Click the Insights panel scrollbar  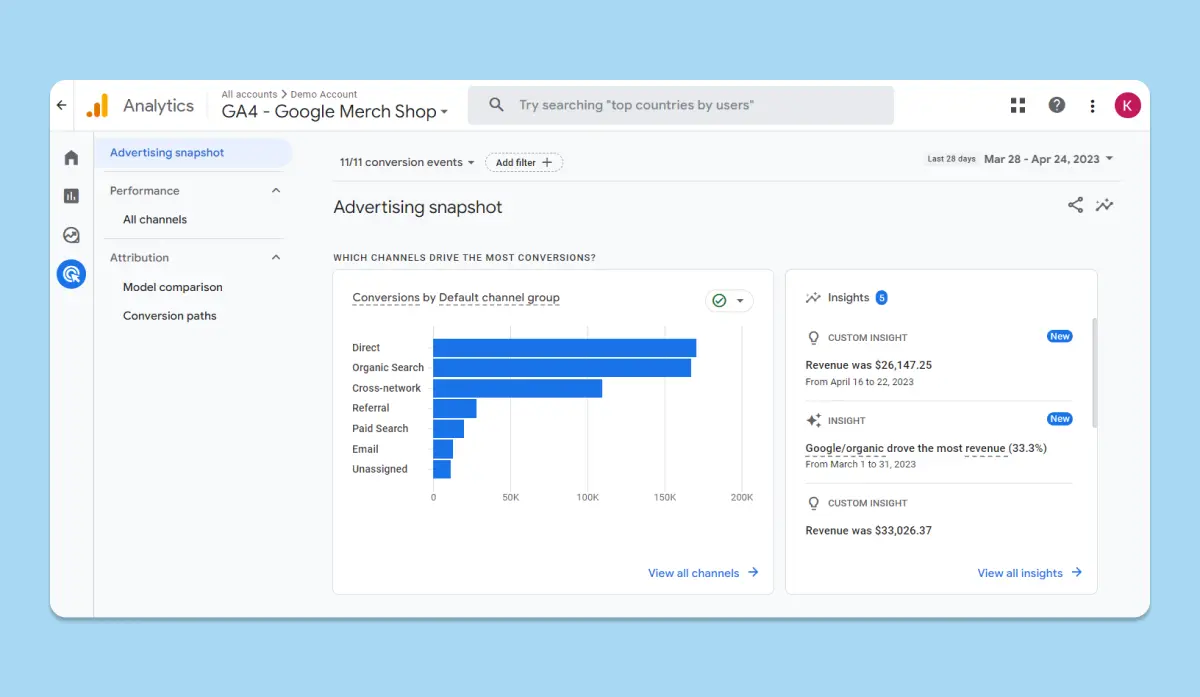tap(1094, 372)
